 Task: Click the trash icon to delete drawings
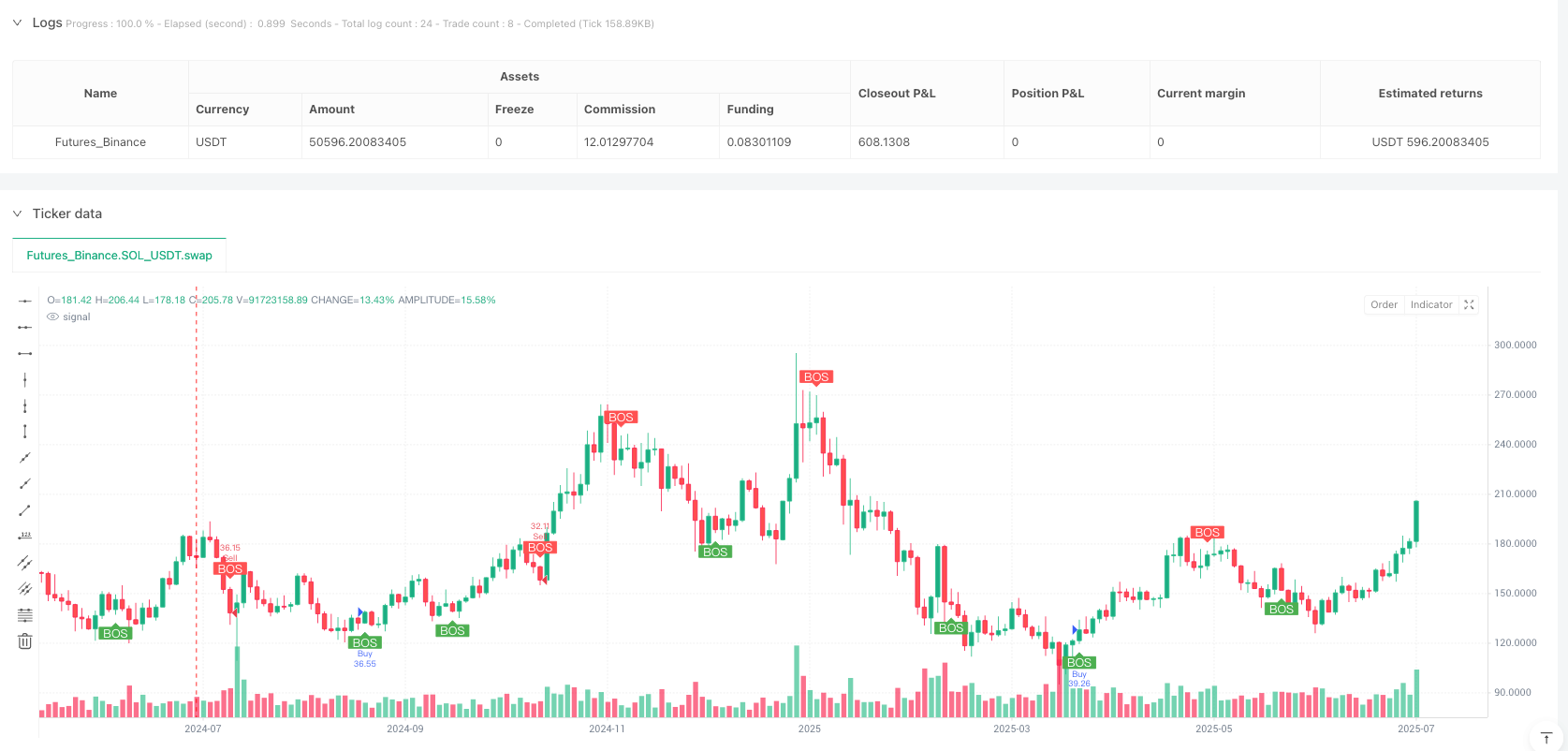(x=25, y=641)
